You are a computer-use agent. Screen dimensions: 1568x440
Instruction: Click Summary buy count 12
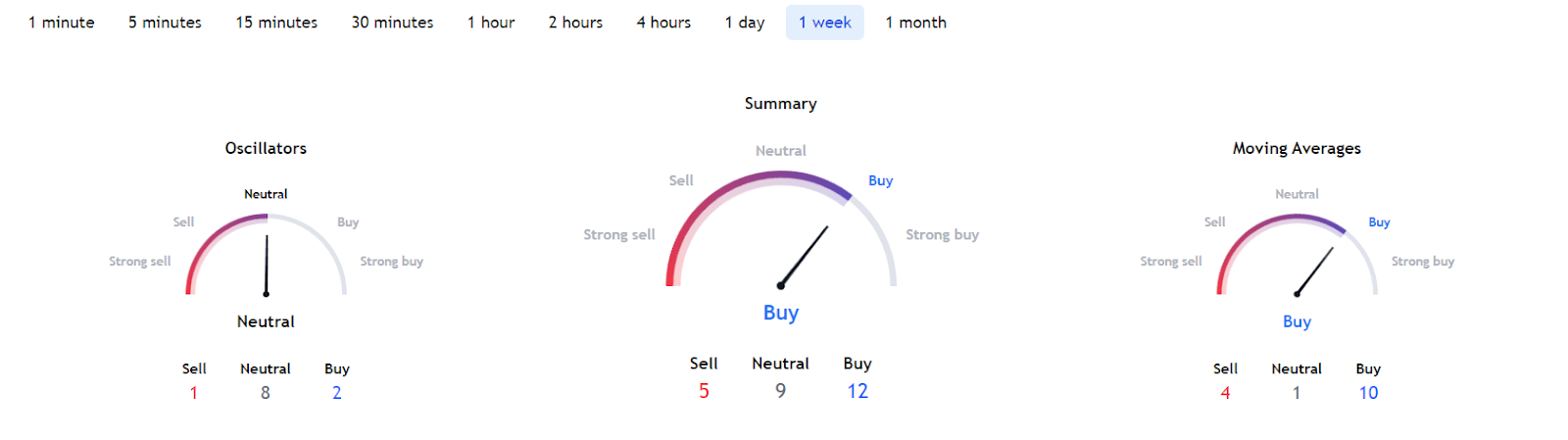coord(857,391)
